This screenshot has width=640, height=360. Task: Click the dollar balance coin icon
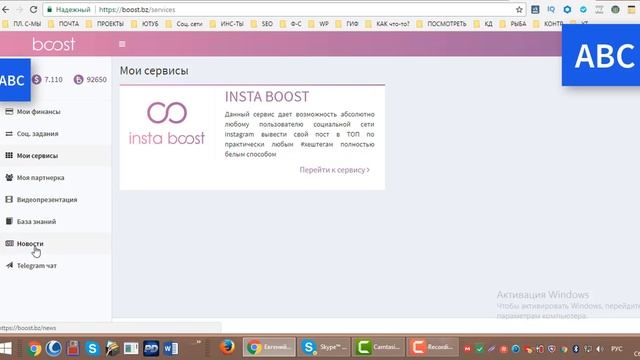click(37, 80)
